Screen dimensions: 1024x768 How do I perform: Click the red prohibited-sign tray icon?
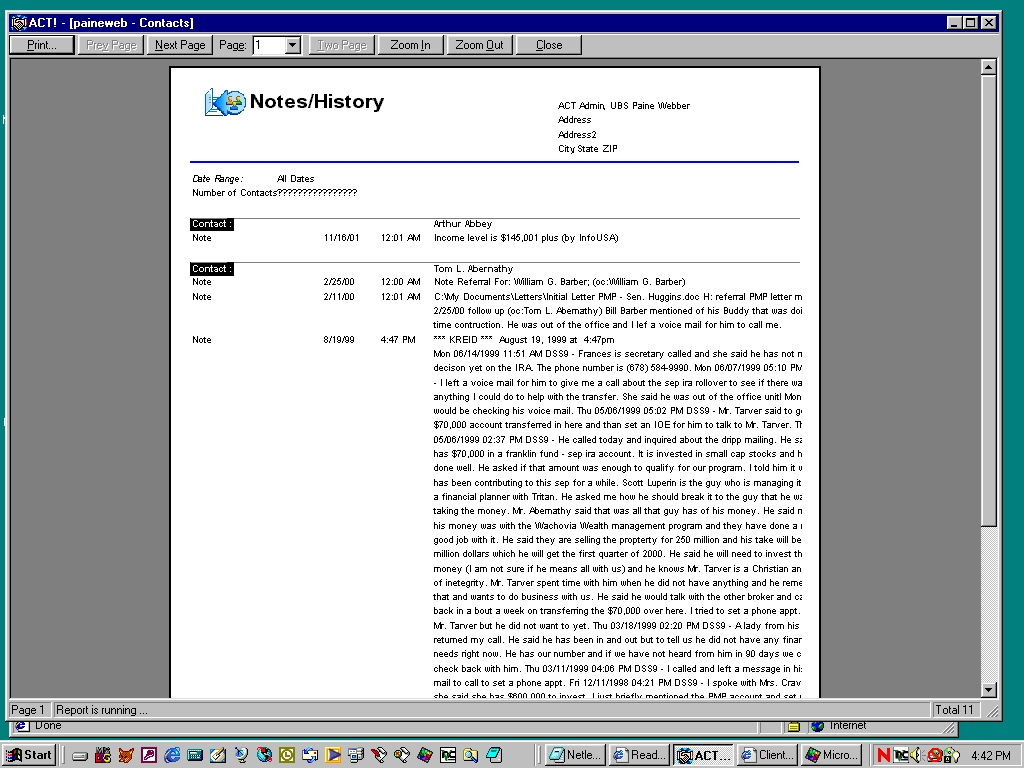tap(935, 756)
